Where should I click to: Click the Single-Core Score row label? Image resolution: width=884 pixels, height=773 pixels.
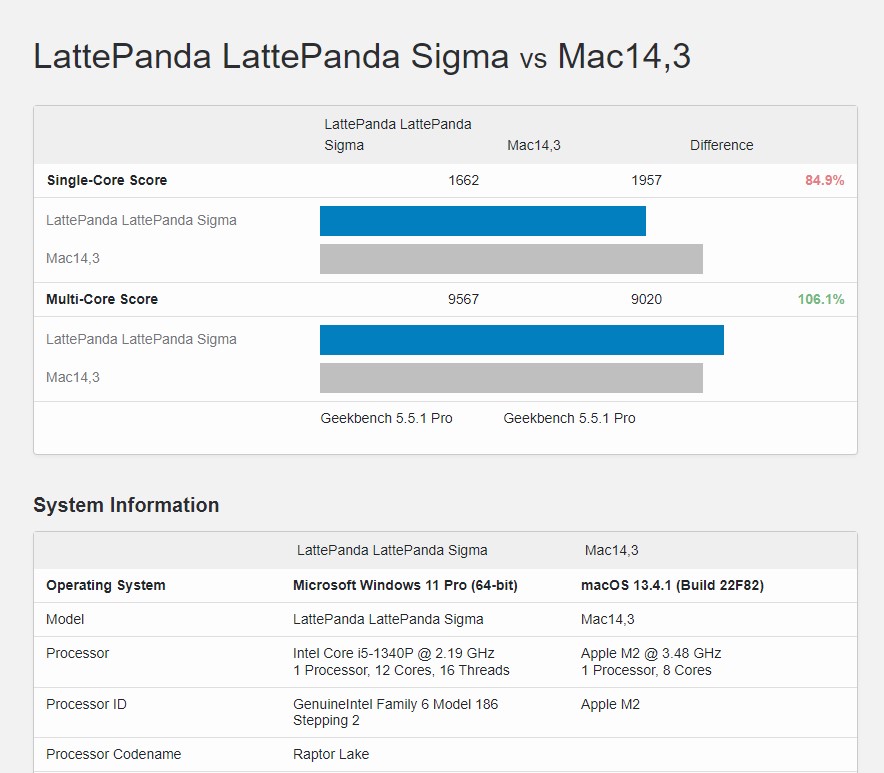point(107,181)
